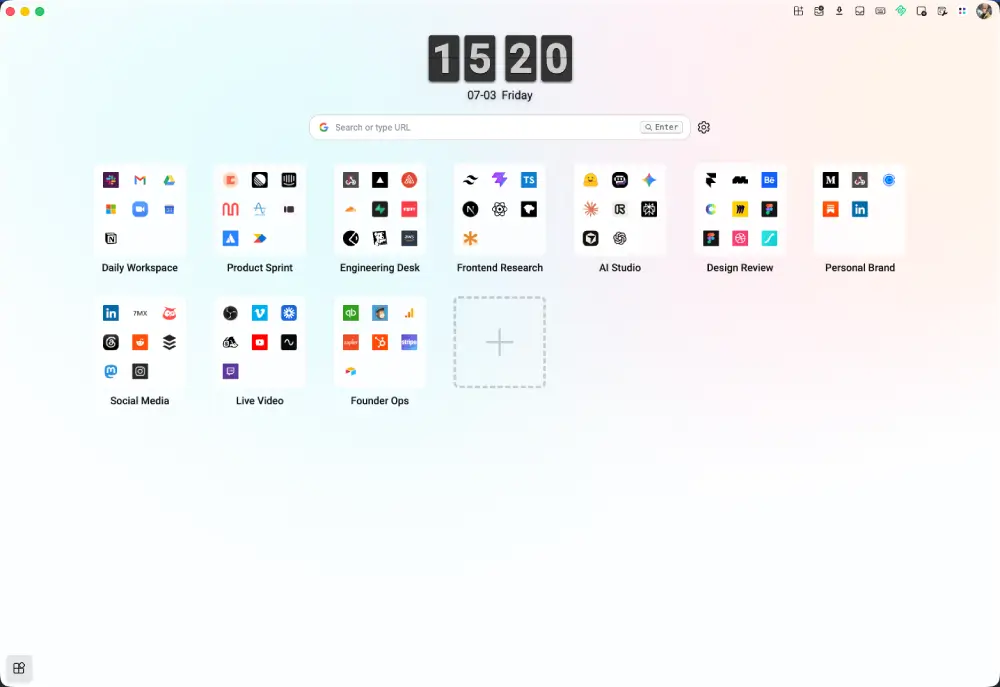Open the search settings gear icon
Screen dimensions: 1000x687
point(703,128)
